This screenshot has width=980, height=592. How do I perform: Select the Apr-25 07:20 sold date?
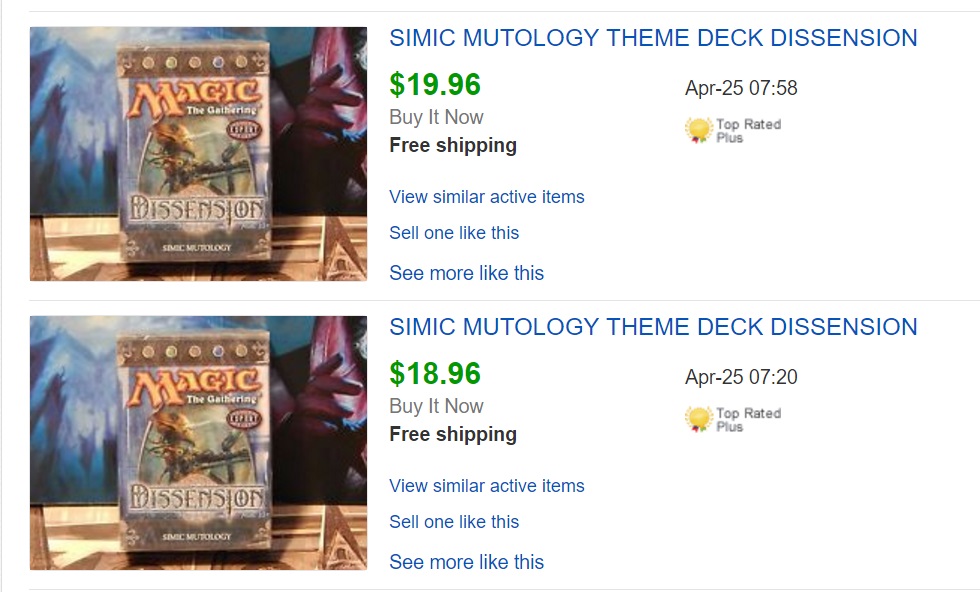point(741,377)
